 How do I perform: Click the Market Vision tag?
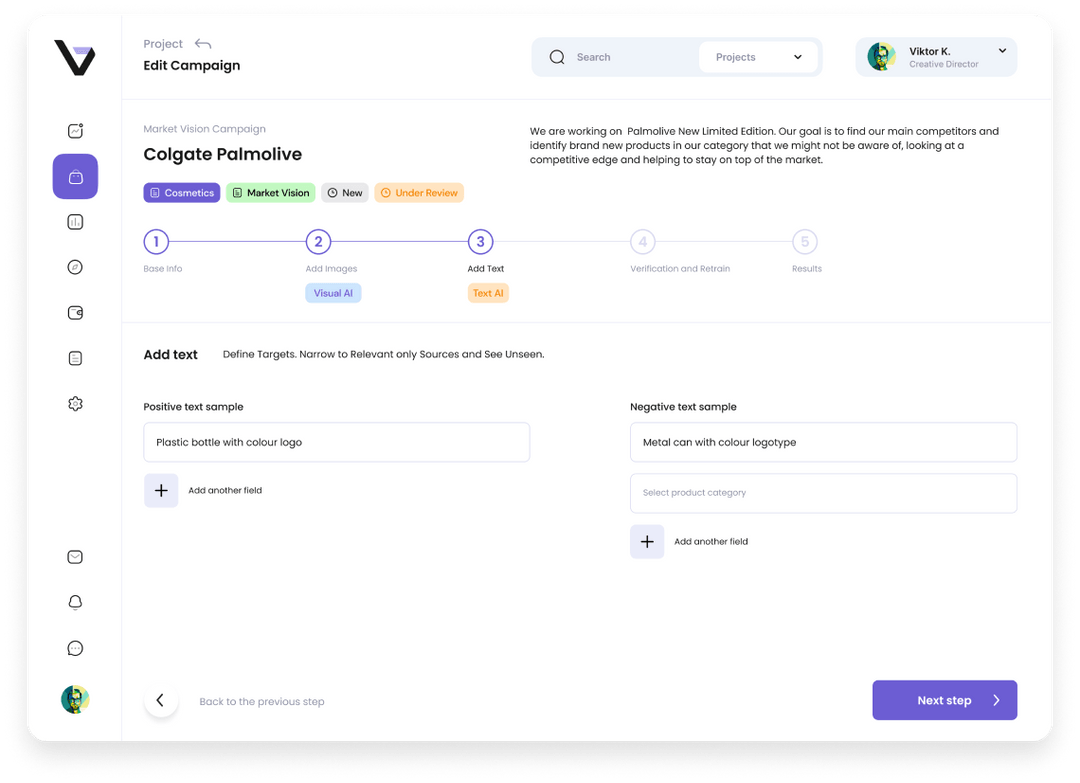pyautogui.click(x=271, y=193)
